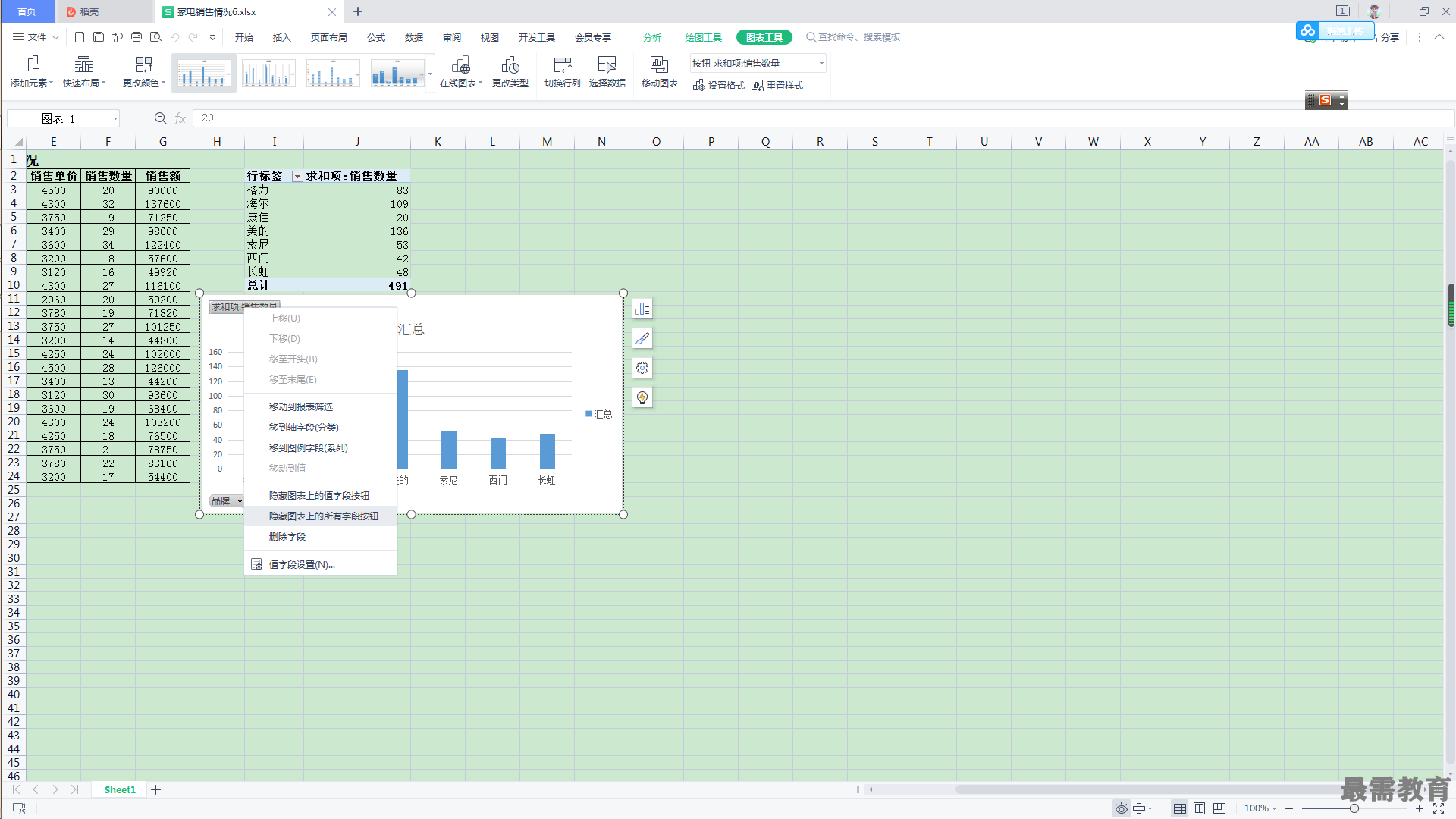Open the 行标签 pivot filter dropdown
The width and height of the screenshot is (1456, 819).
pyautogui.click(x=297, y=177)
